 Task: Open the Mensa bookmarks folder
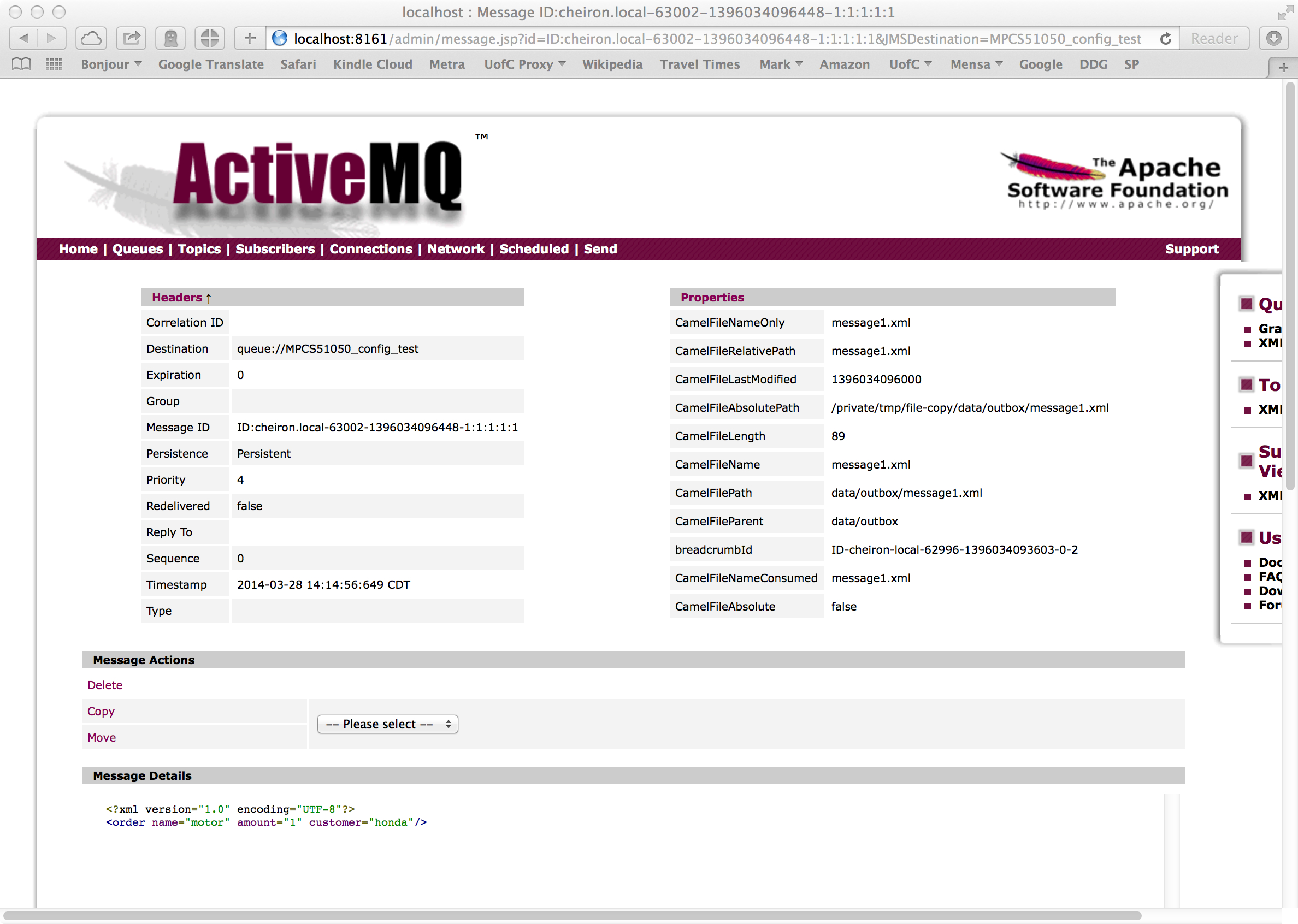point(976,64)
